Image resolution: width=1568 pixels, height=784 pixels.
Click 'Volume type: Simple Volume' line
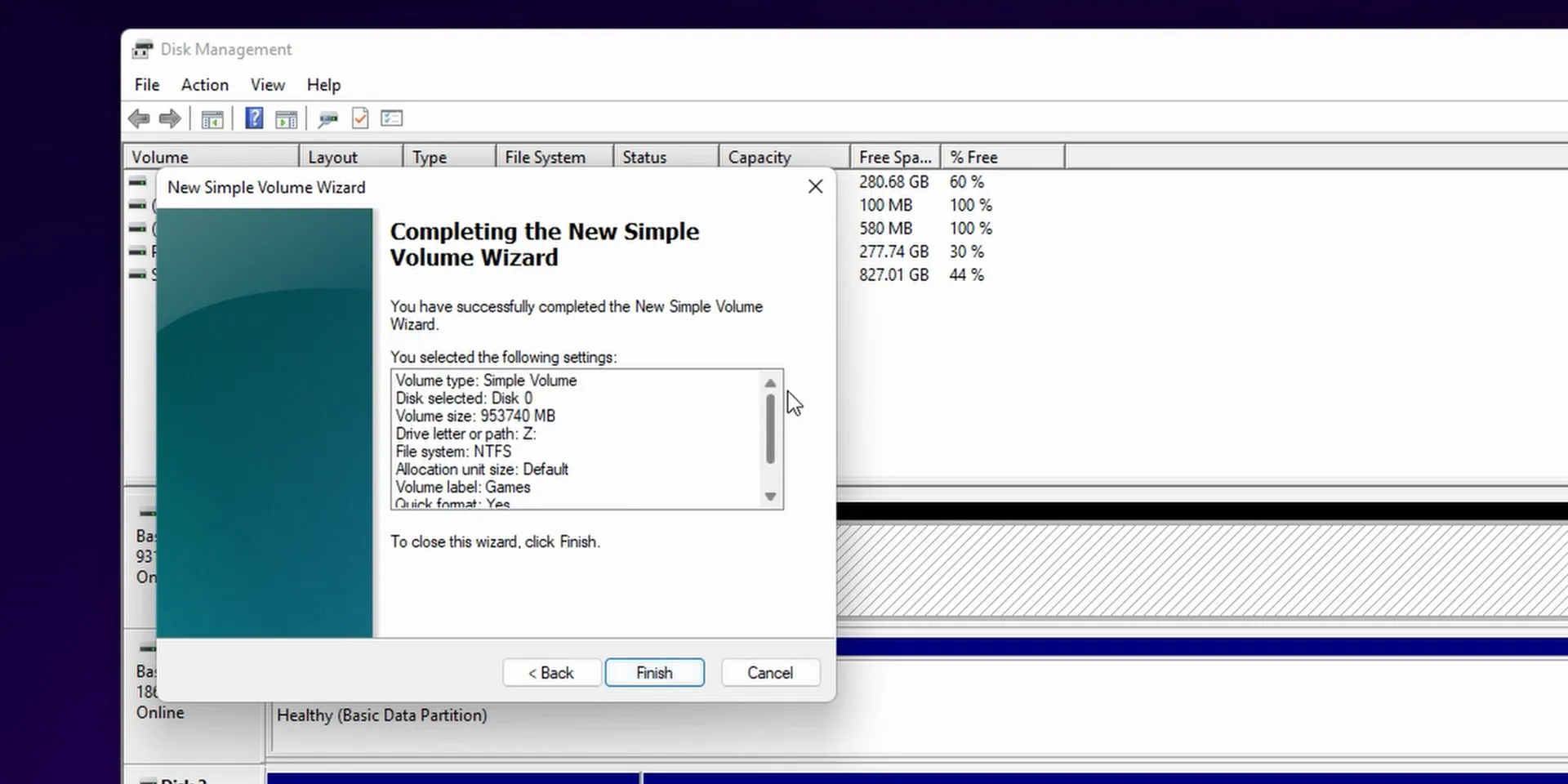(486, 381)
